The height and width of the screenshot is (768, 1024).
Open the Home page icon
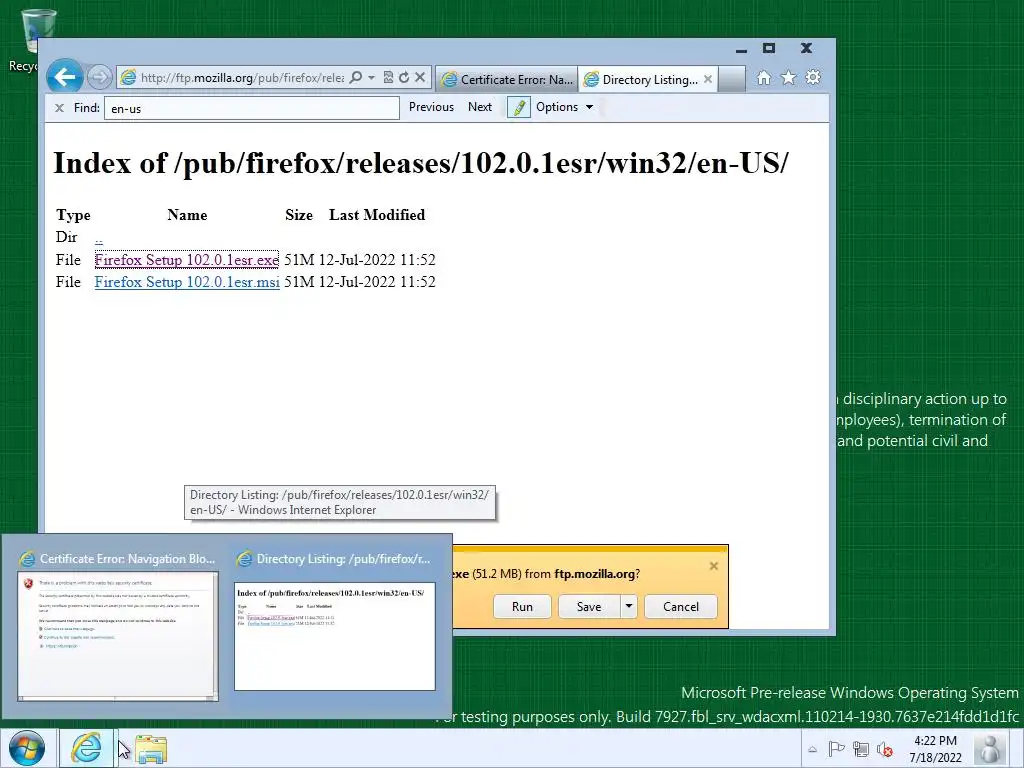[763, 78]
